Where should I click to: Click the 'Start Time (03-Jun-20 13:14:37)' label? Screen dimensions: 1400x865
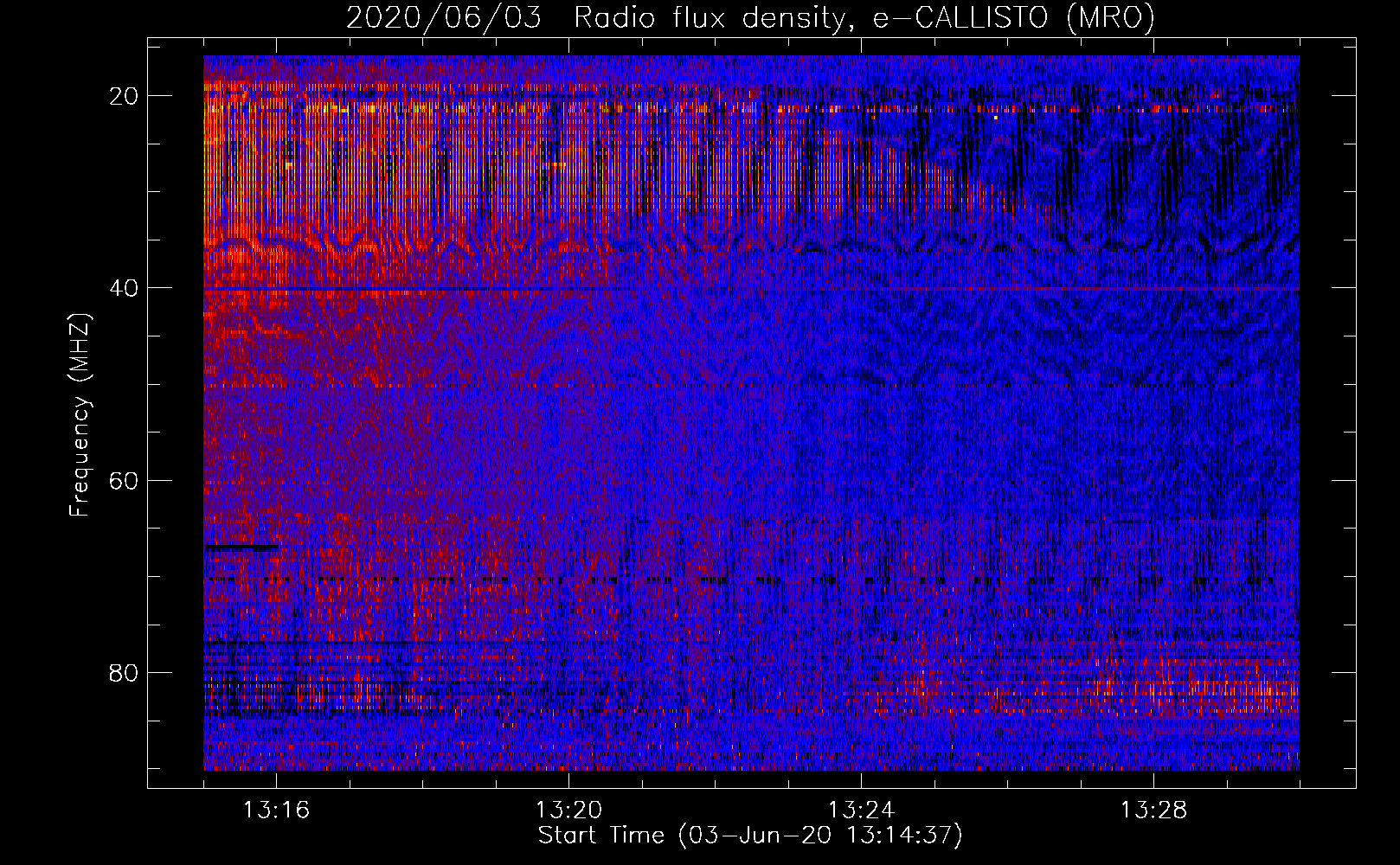tap(750, 836)
